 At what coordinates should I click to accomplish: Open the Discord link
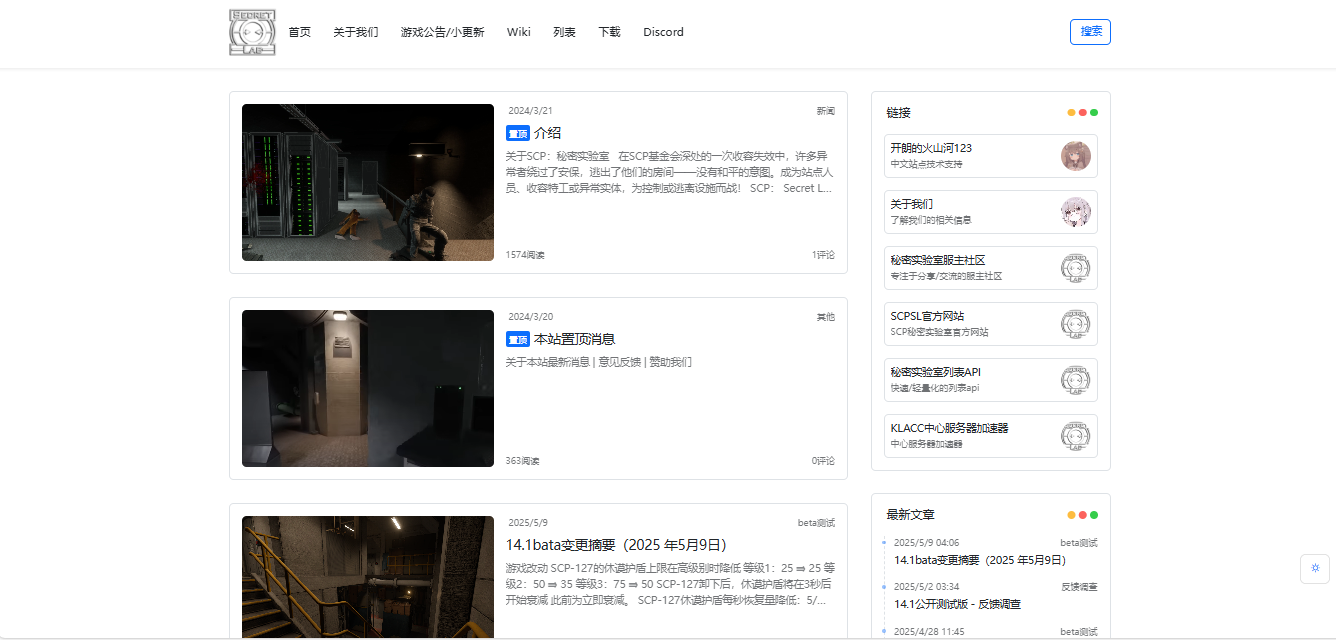(663, 31)
